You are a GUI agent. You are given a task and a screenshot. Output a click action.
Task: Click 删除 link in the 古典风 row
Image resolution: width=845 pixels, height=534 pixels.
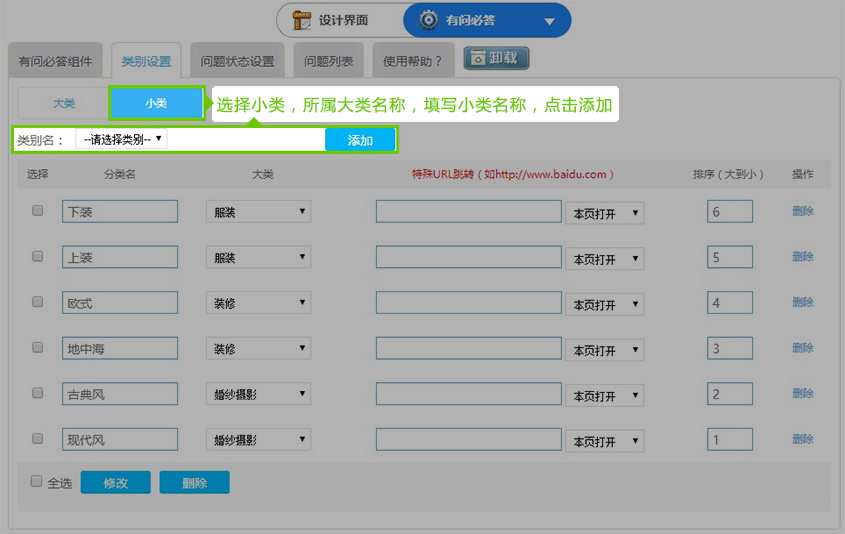[x=802, y=394]
